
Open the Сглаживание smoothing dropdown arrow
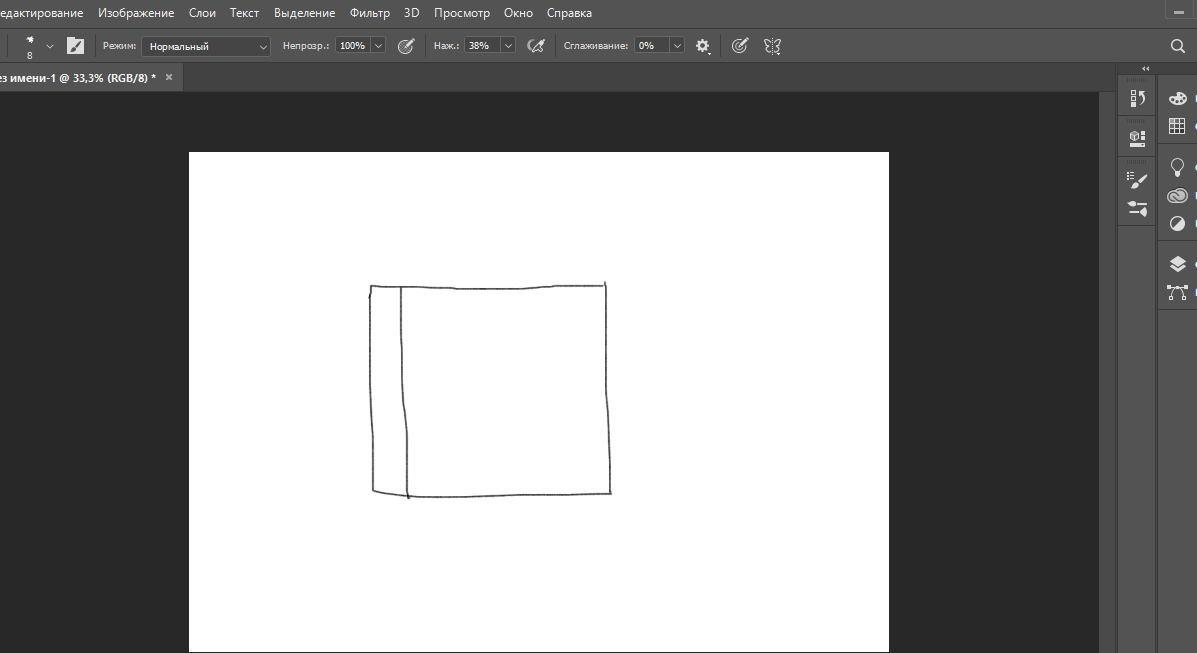tap(677, 46)
